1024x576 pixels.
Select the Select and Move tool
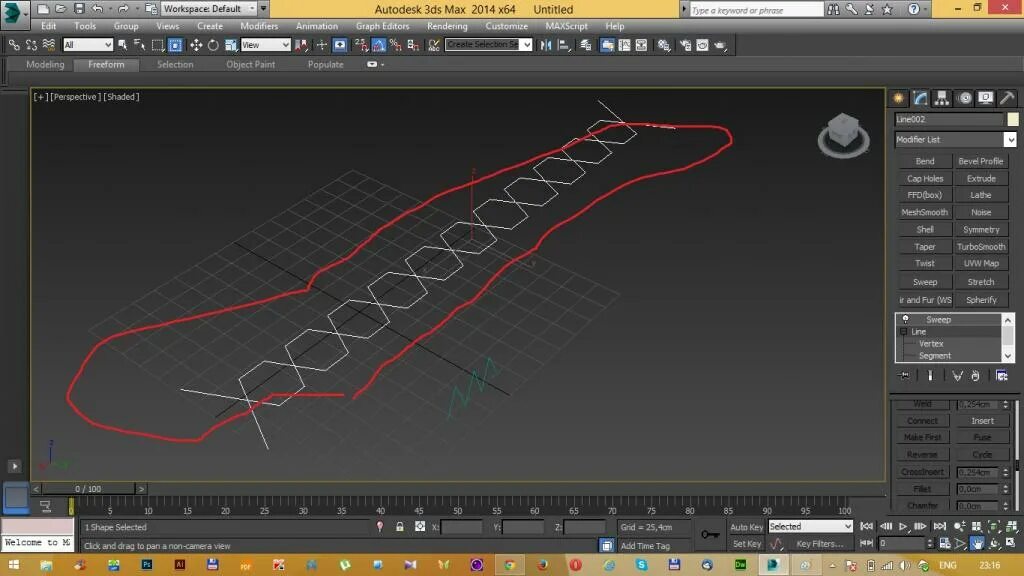(197, 45)
